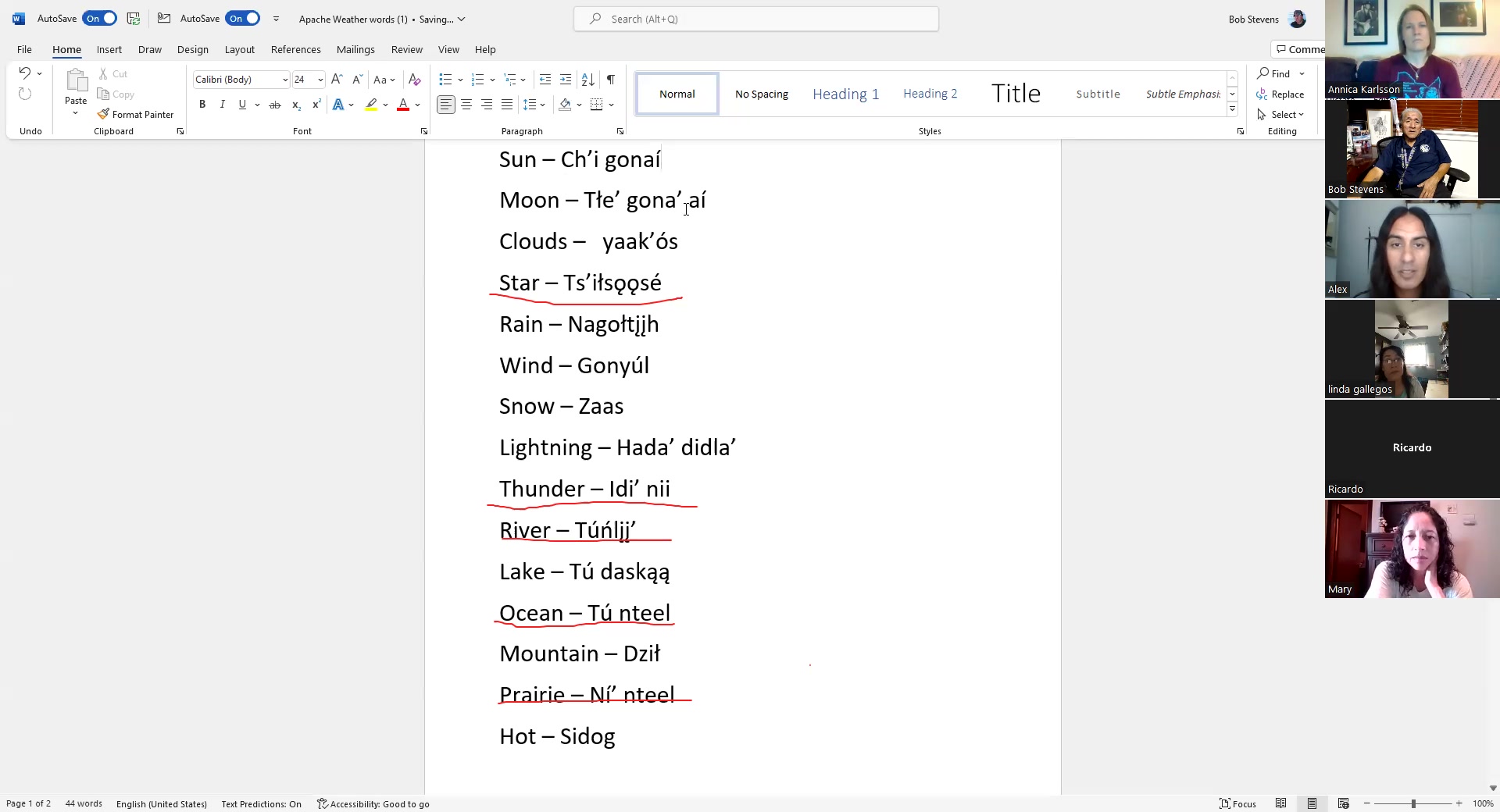Justify paragraph text
This screenshot has height=812, width=1500.
pyautogui.click(x=507, y=105)
